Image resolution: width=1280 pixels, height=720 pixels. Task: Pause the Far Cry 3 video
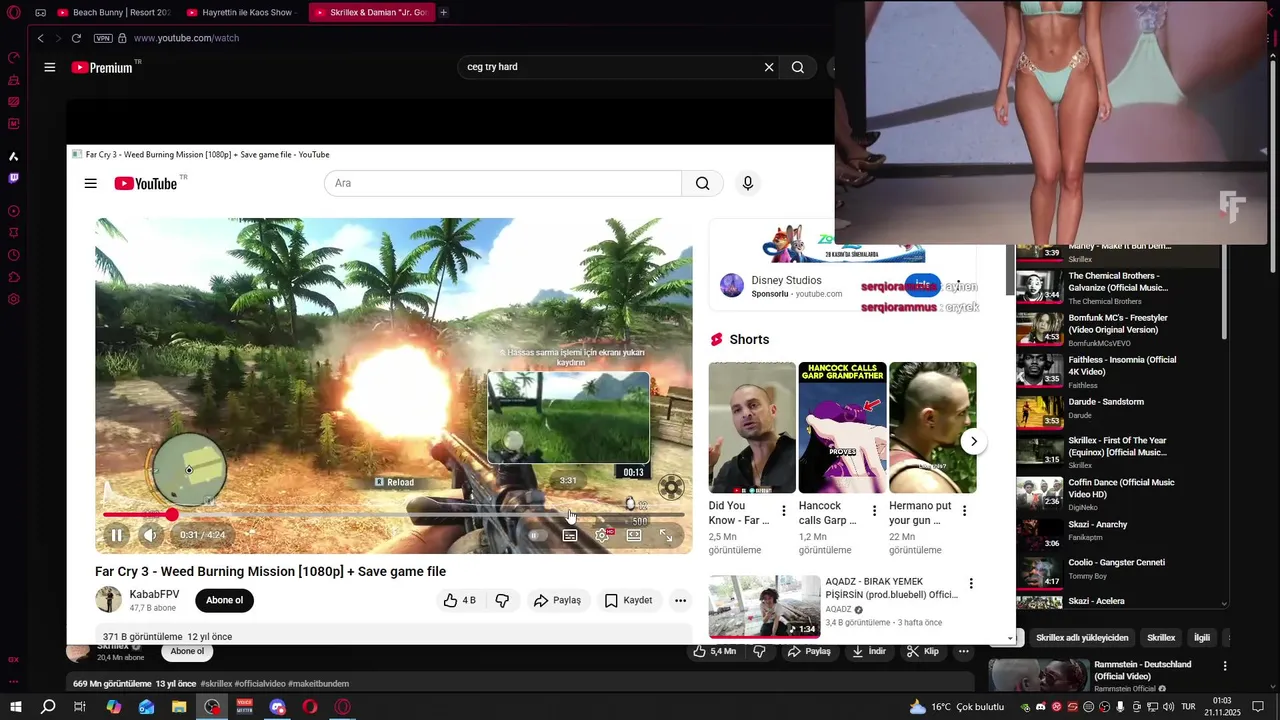pyautogui.click(x=117, y=535)
